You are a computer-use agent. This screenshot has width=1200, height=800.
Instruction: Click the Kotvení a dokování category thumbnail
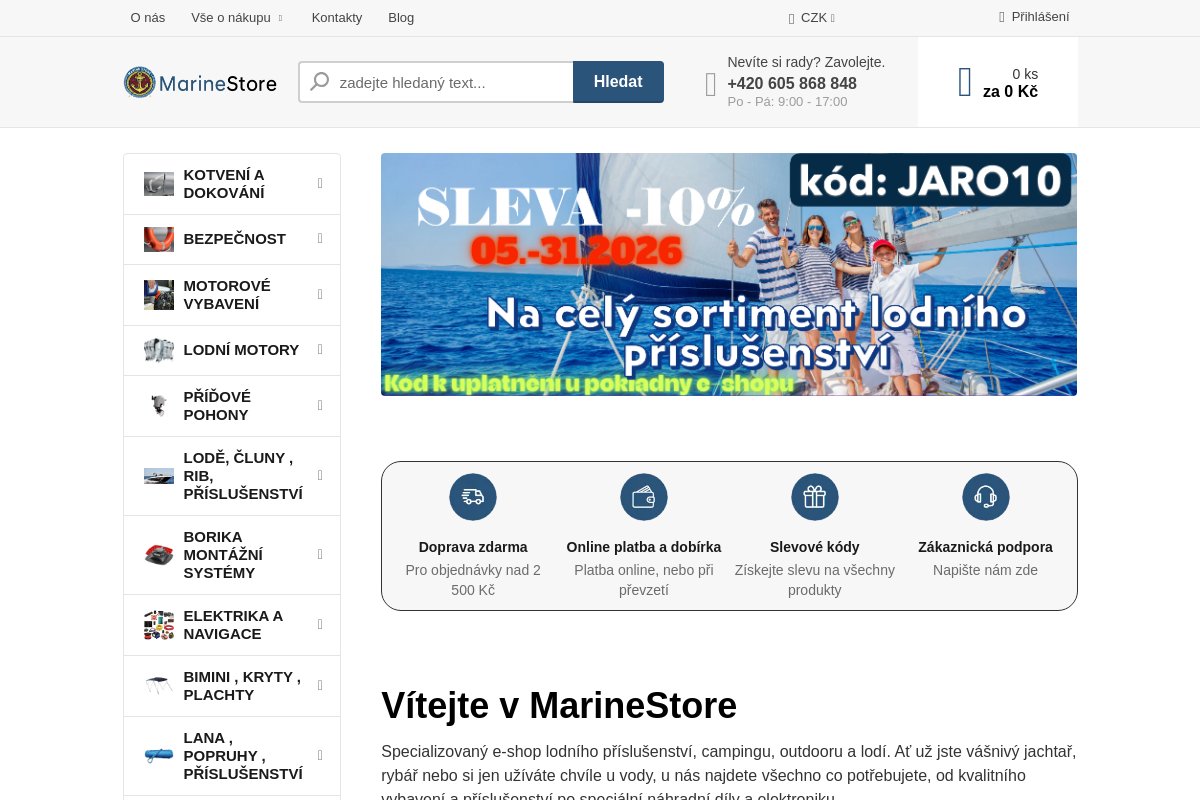(159, 184)
